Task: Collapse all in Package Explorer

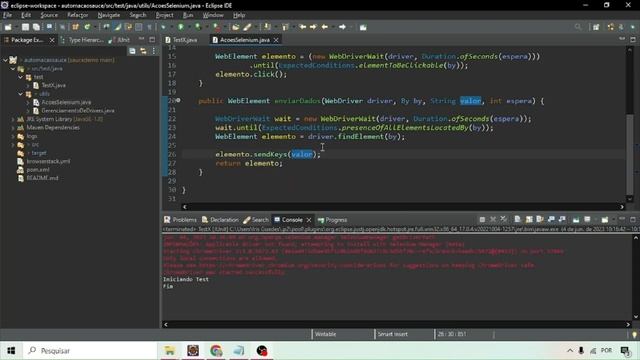Action: 132,51
